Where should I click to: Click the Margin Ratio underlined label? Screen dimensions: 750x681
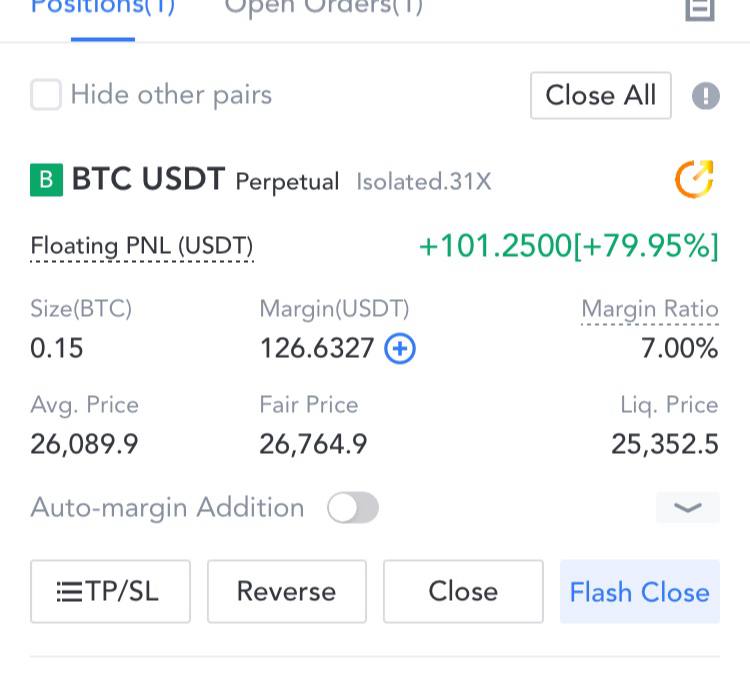pyautogui.click(x=650, y=309)
